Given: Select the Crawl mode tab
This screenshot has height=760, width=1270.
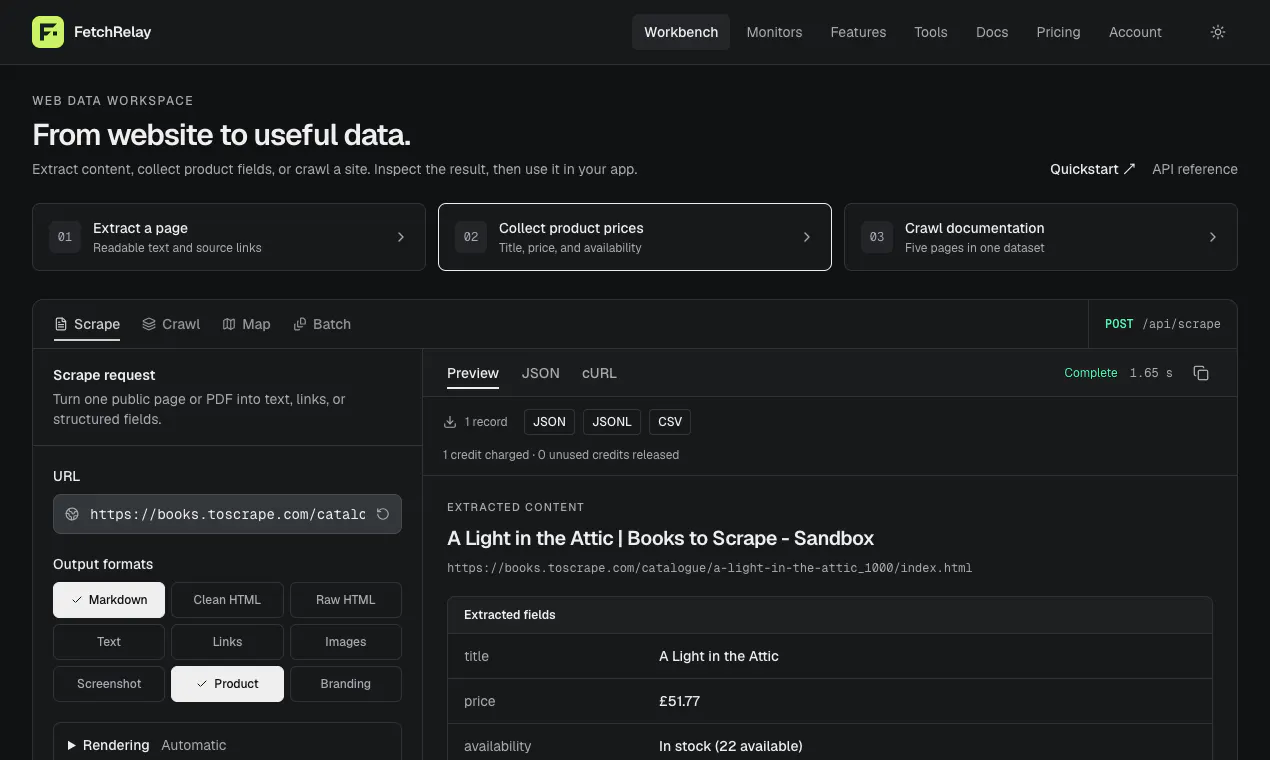Looking at the screenshot, I should (171, 324).
